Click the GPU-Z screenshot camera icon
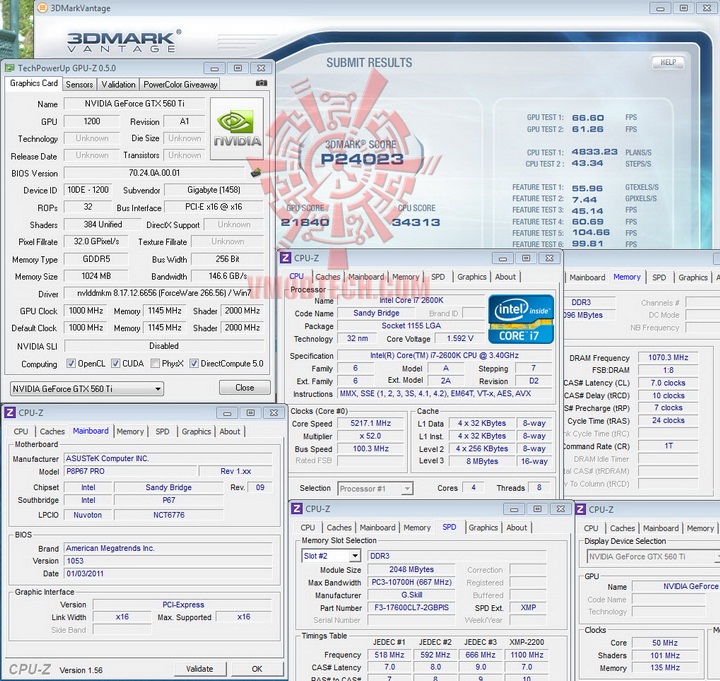The height and width of the screenshot is (681, 720). [262, 84]
